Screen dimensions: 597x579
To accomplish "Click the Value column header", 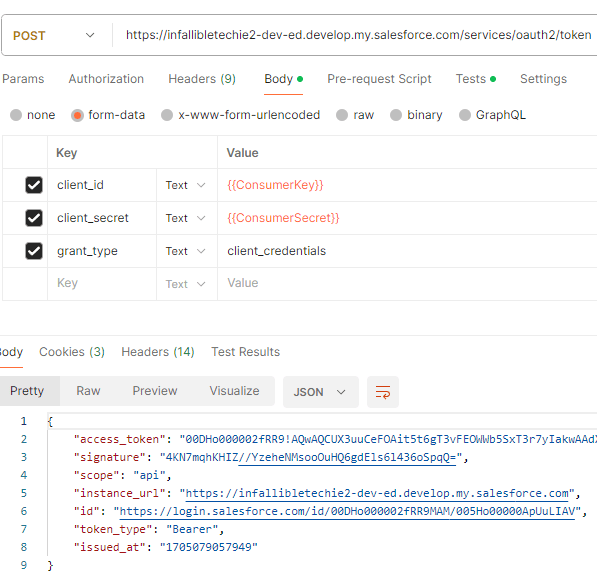I will (243, 153).
